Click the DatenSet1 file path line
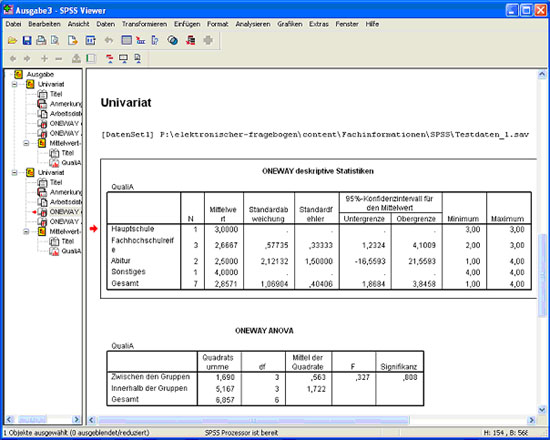The image size is (550, 440). [x=315, y=135]
